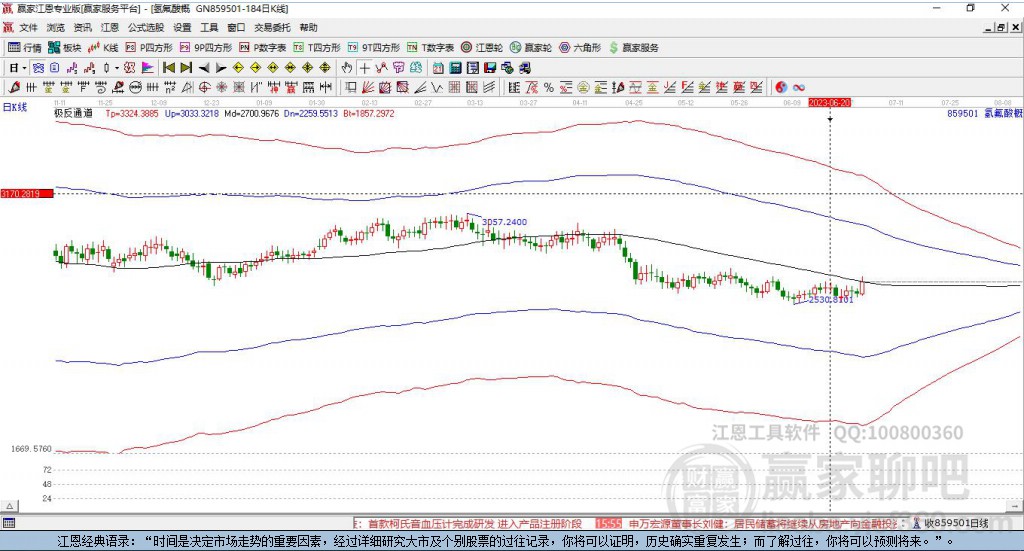Jump to the last bar with ▶| icon
This screenshot has height=551, width=1024.
186,68
